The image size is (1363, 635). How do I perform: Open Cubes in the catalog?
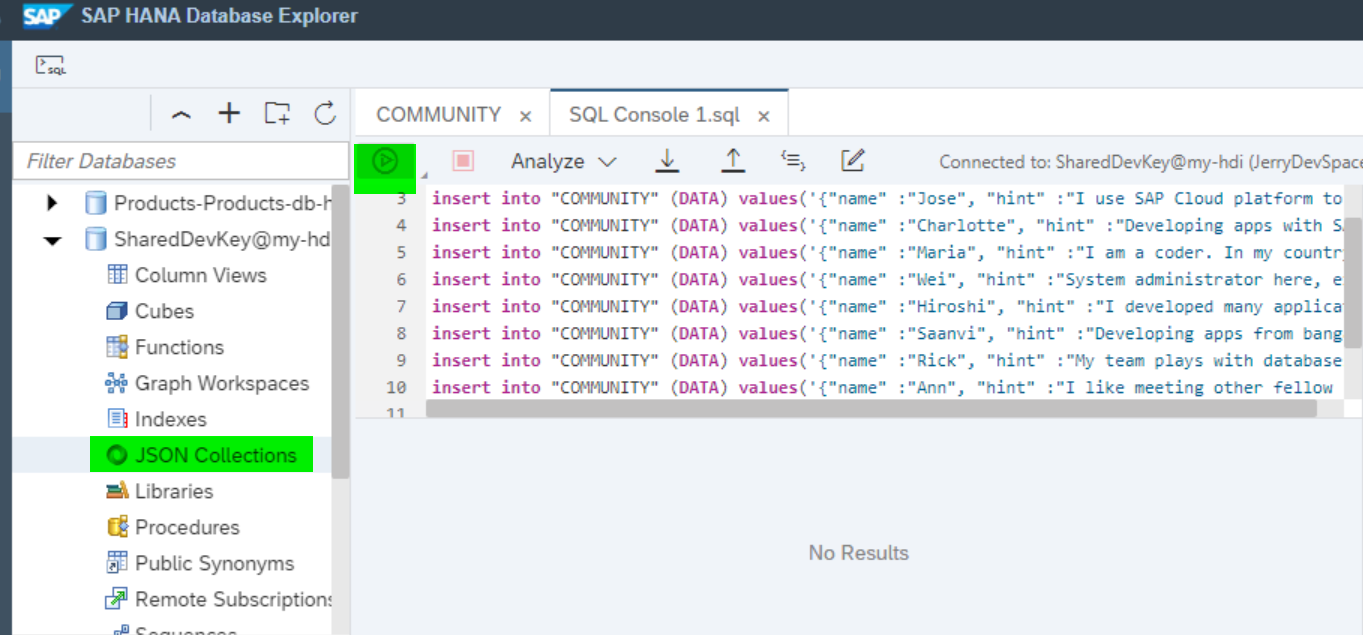(x=165, y=311)
